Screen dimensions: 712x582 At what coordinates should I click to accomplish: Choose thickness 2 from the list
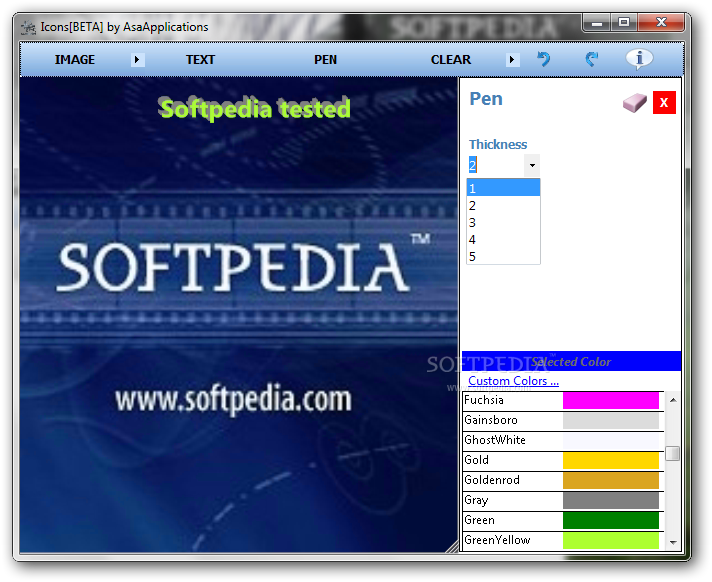[503, 205]
